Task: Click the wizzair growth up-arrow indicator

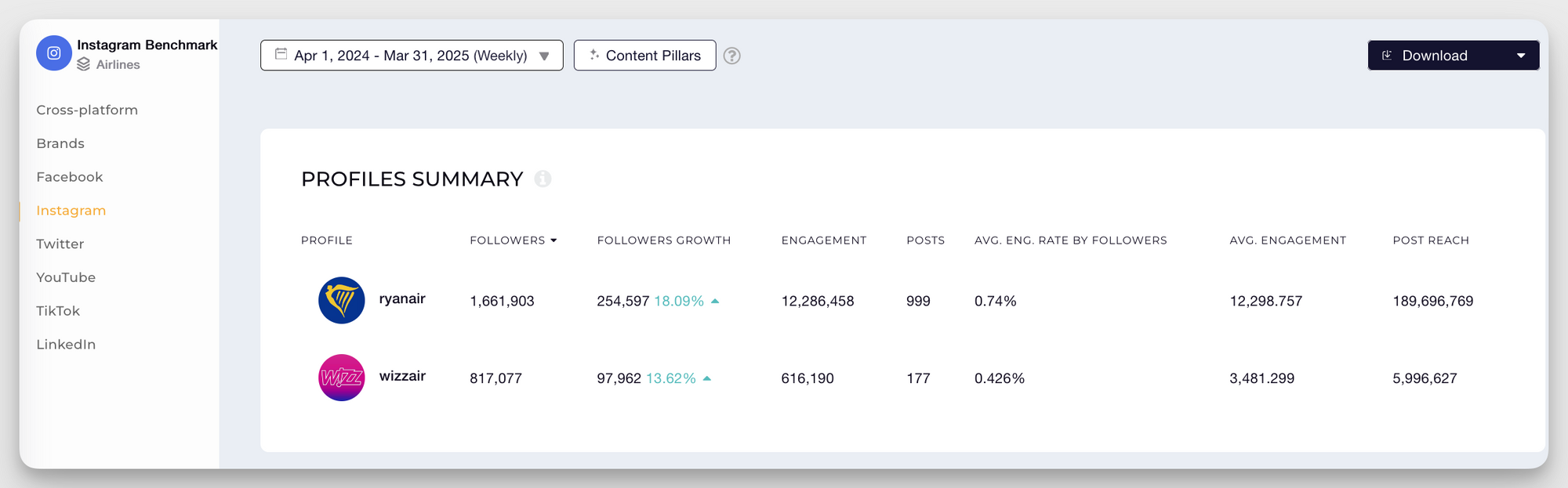Action: click(x=707, y=378)
